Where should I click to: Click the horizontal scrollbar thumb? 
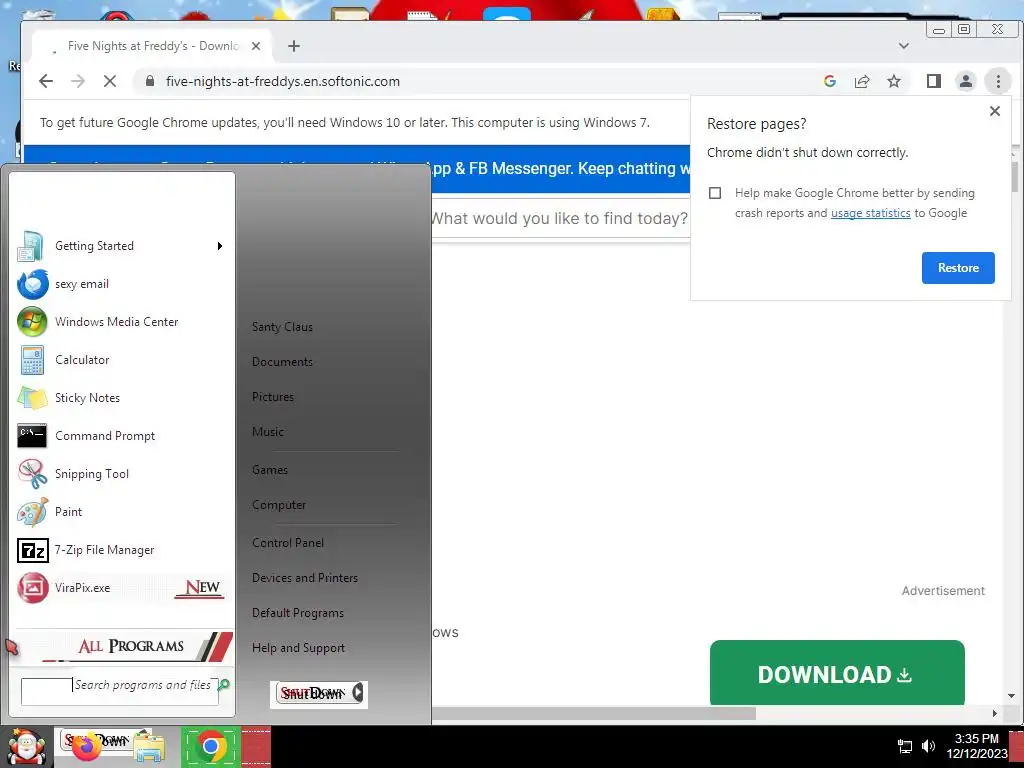coord(593,714)
